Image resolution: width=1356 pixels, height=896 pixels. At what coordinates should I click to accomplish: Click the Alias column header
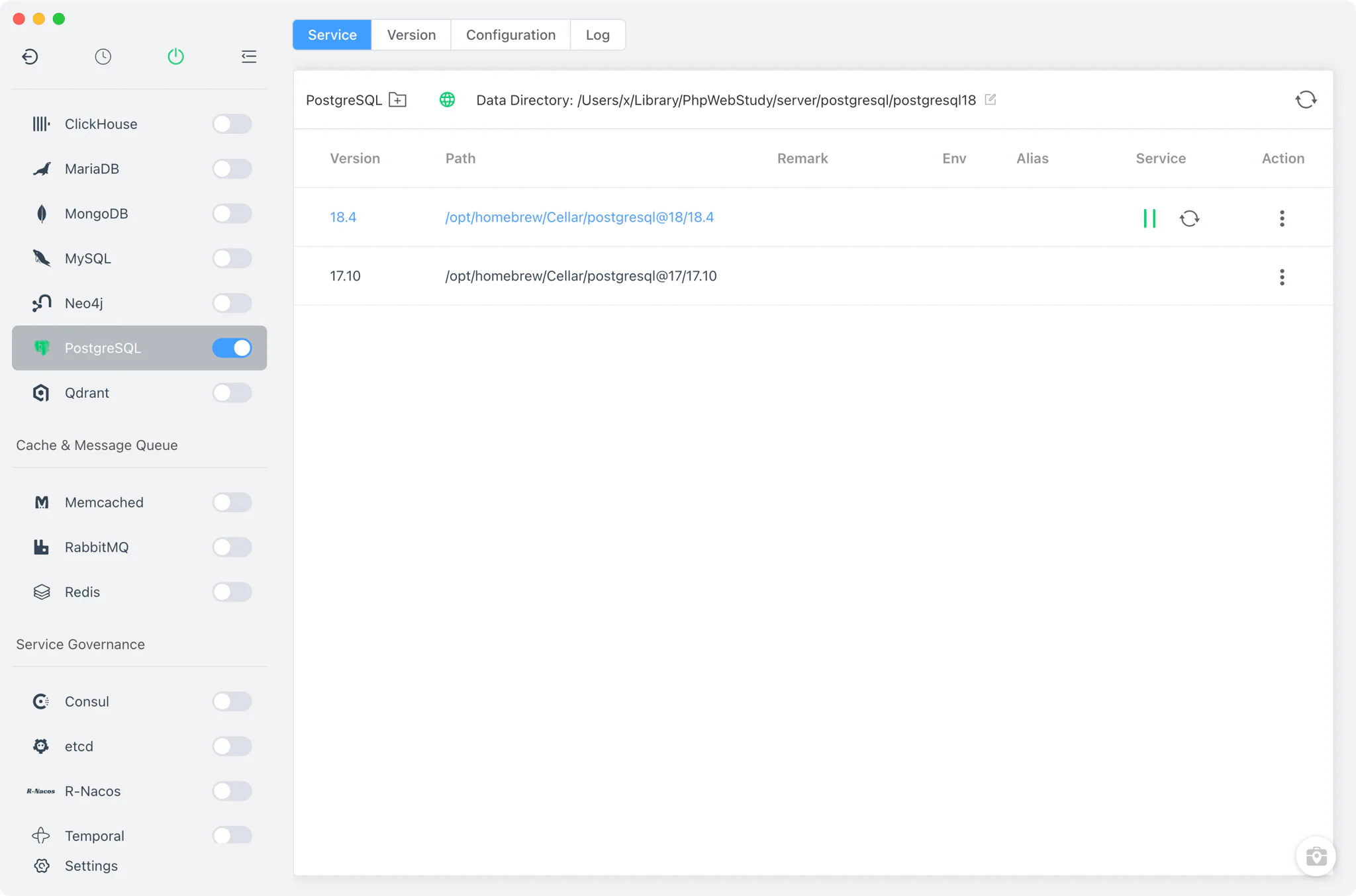(1032, 158)
